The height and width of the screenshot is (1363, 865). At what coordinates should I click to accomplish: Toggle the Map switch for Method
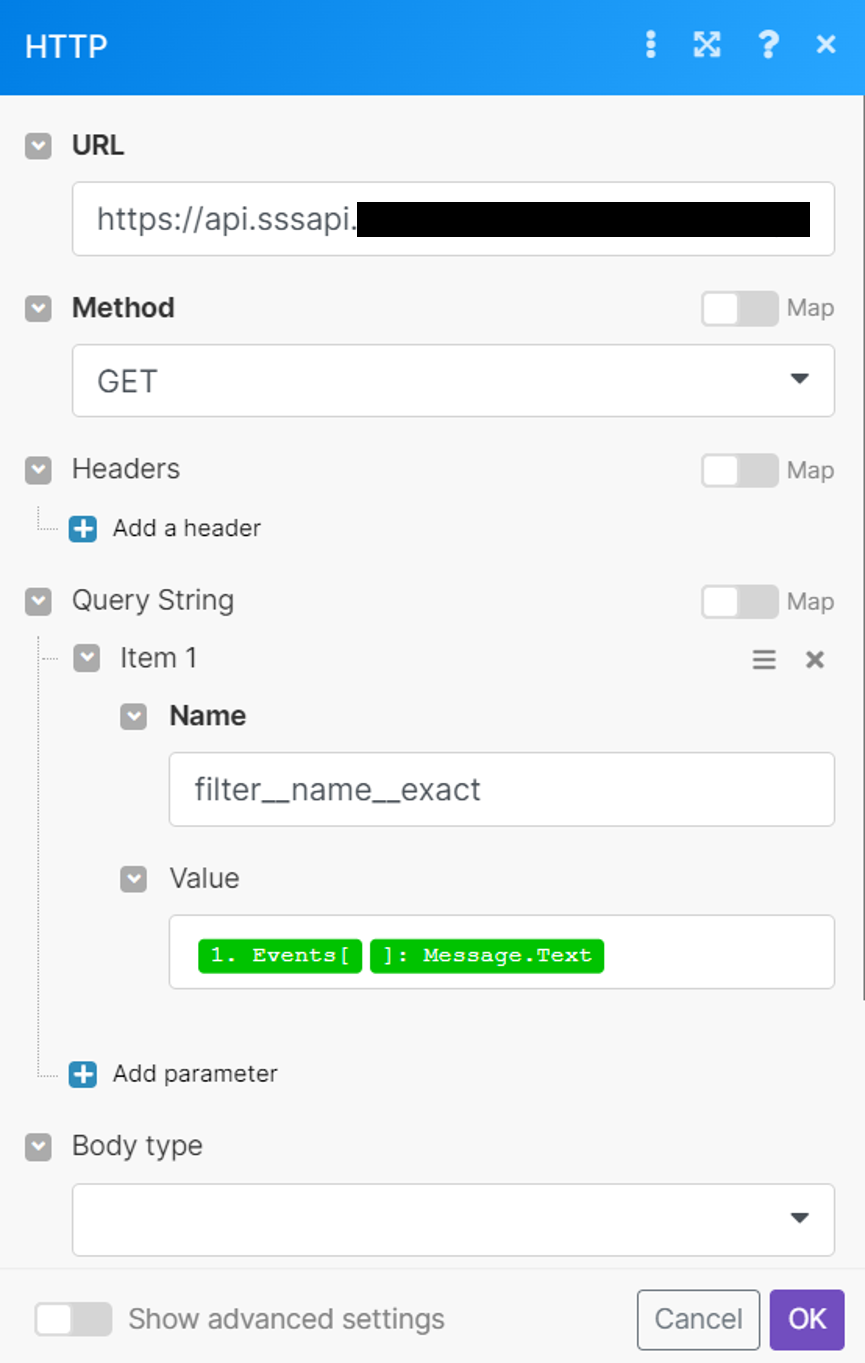tap(739, 308)
